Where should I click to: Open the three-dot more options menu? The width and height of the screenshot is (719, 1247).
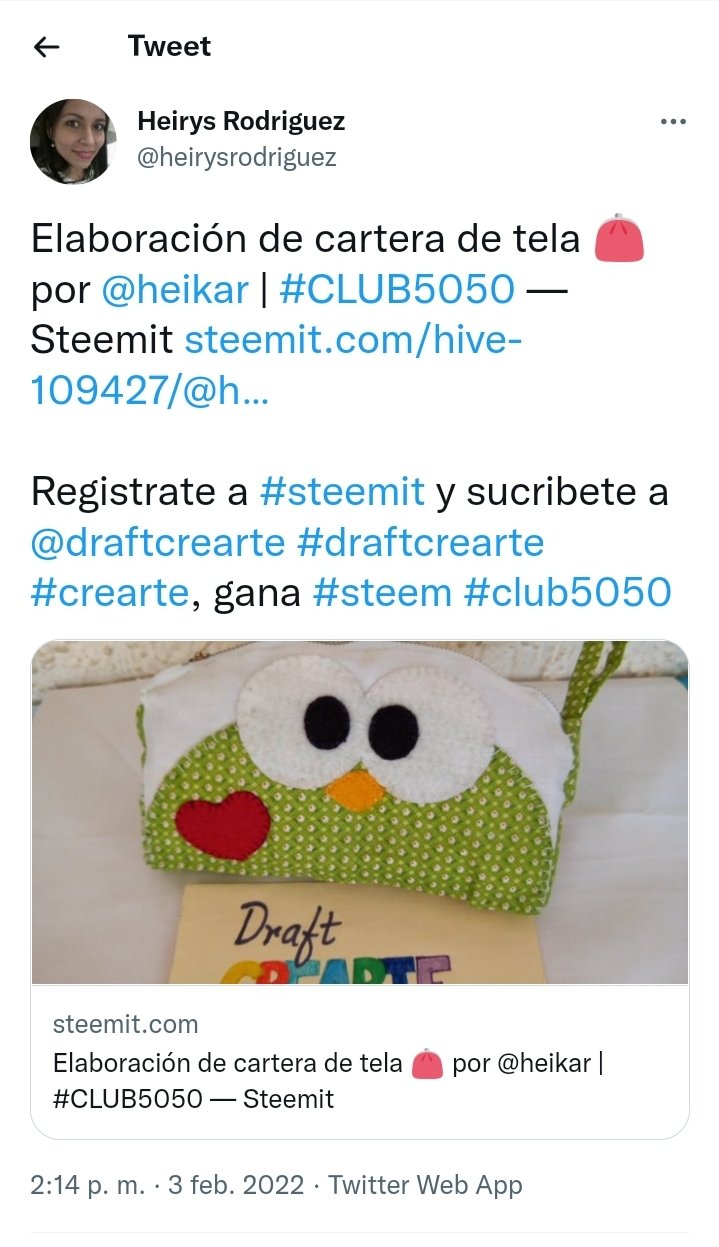pyautogui.click(x=673, y=122)
